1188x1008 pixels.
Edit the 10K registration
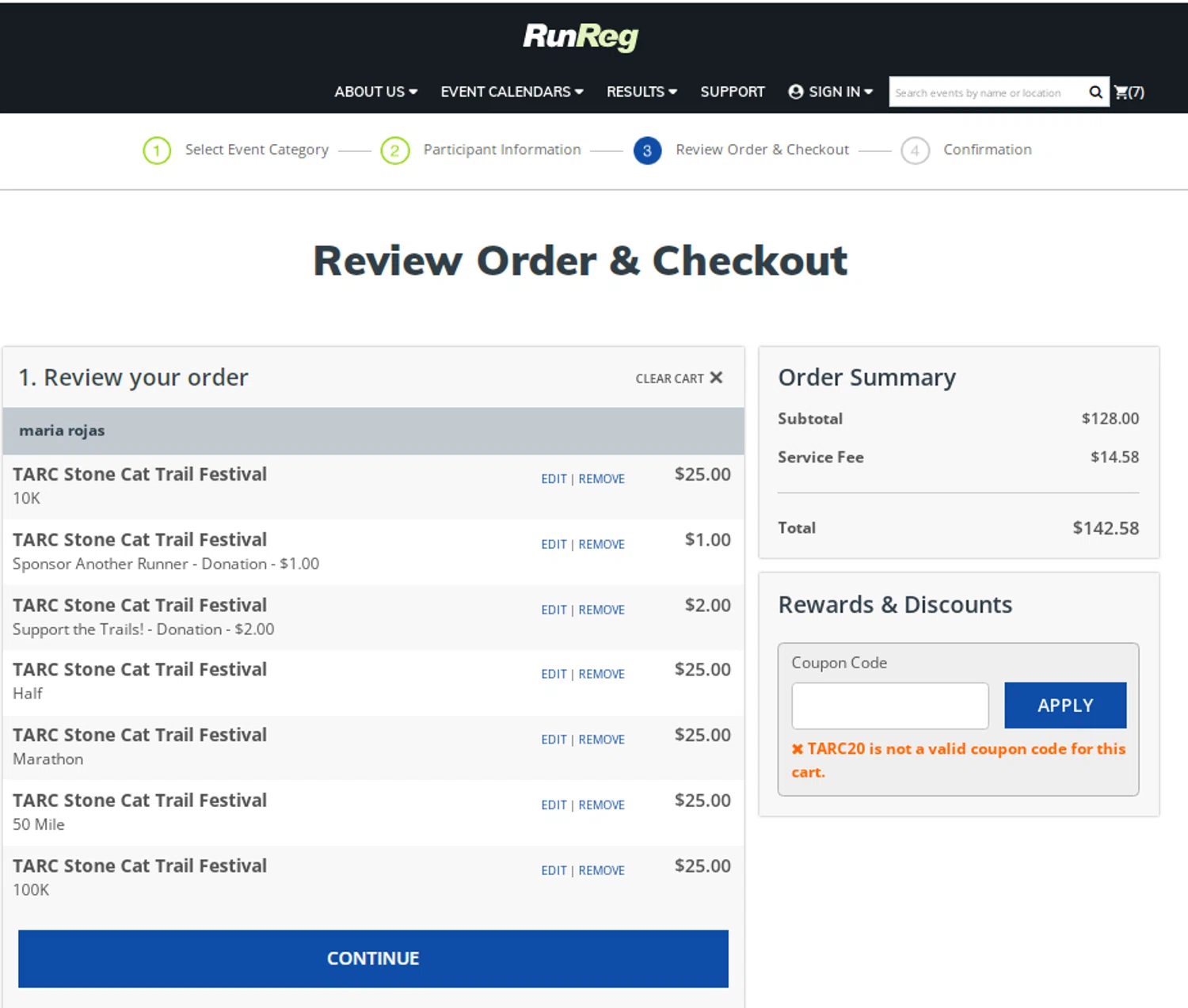(x=554, y=479)
